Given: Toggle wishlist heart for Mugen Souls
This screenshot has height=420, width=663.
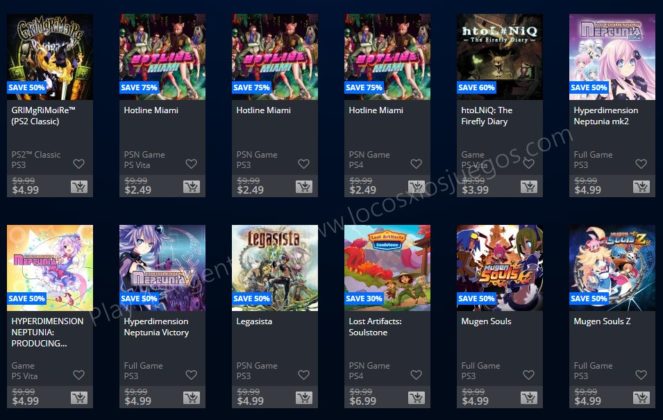Looking at the screenshot, I should tap(529, 375).
